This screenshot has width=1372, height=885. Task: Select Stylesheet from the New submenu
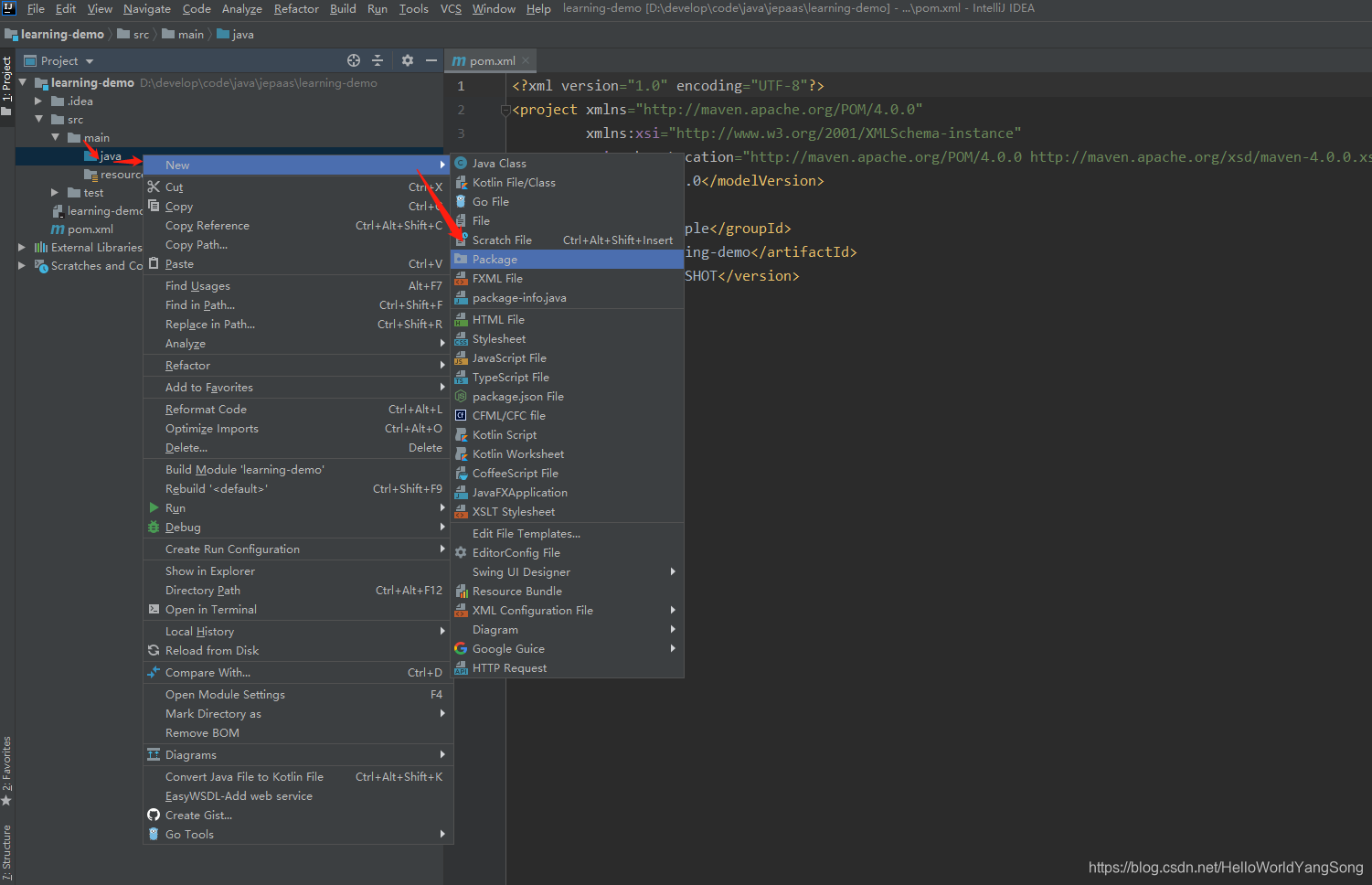pyautogui.click(x=568, y=338)
